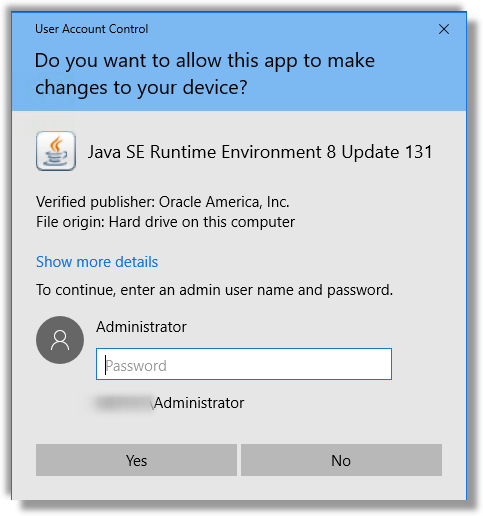Screen dimensions: 483x516
Task: Focus the Password input field
Action: [244, 364]
